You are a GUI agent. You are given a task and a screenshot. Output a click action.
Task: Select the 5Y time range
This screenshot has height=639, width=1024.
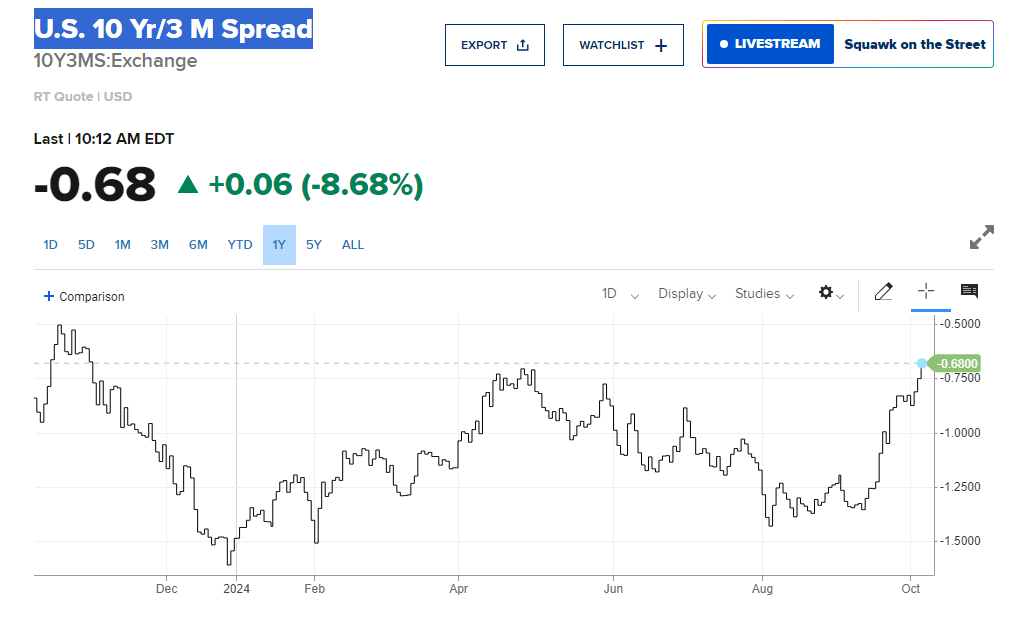[314, 245]
